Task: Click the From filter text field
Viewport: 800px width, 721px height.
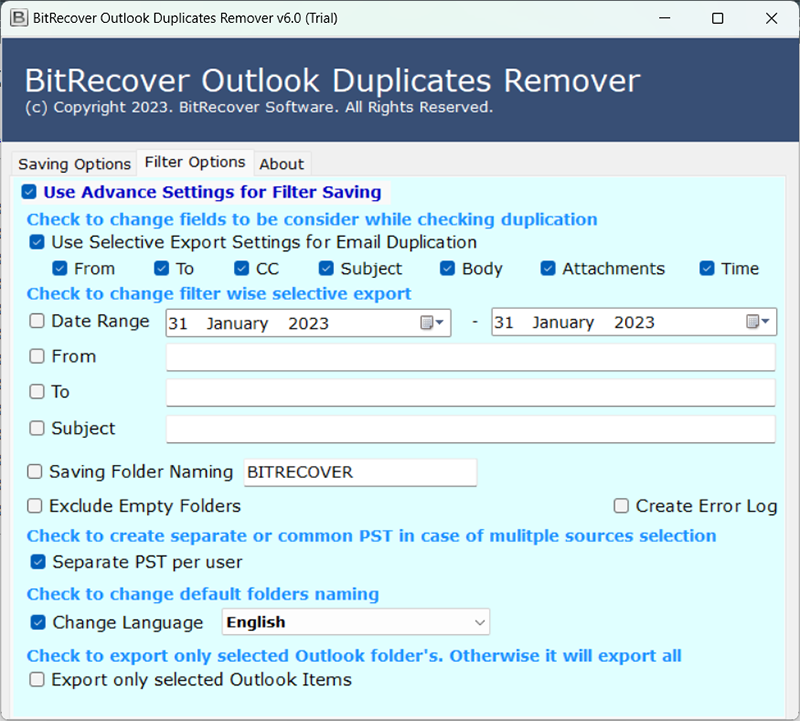Action: 470,357
